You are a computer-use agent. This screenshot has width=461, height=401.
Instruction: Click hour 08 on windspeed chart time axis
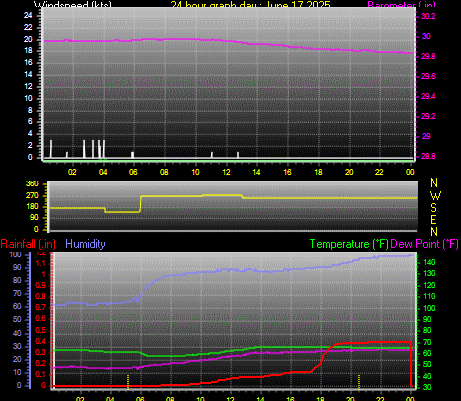164,172
